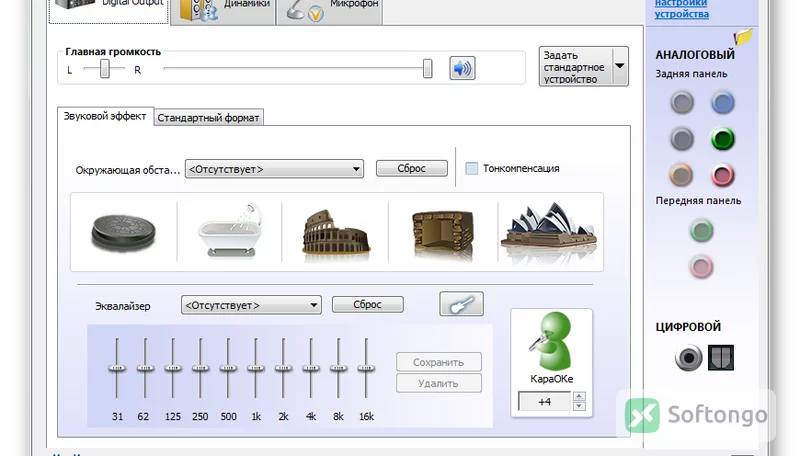Image resolution: width=800 pixels, height=456 pixels.
Task: Click the 500 Hz equalizer slider
Action: coord(228,368)
